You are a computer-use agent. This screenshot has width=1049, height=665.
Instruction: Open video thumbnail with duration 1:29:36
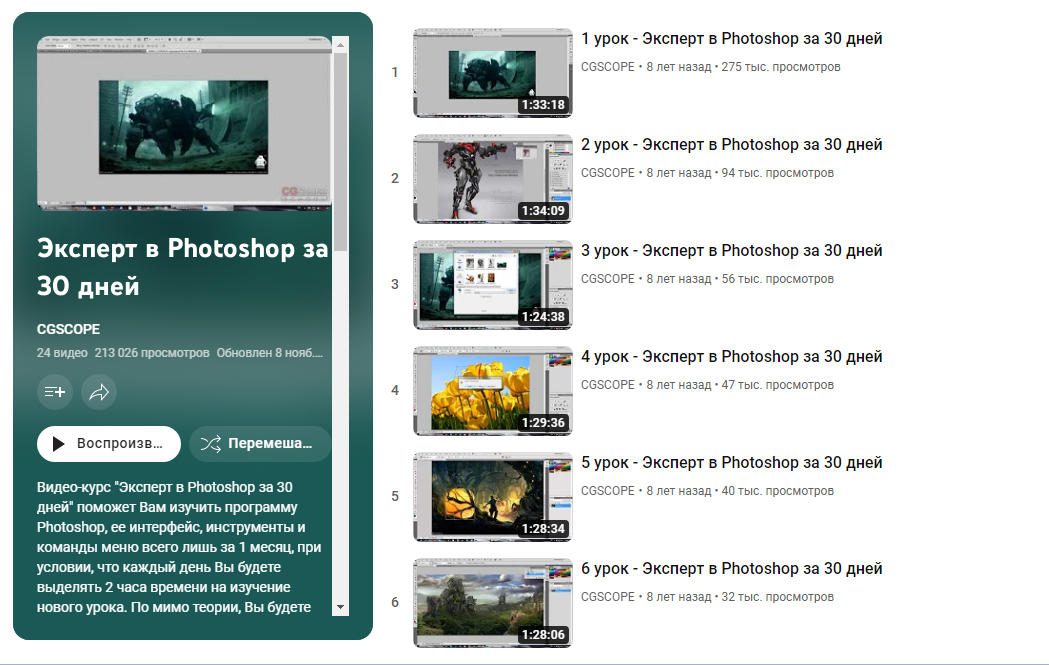(x=493, y=391)
